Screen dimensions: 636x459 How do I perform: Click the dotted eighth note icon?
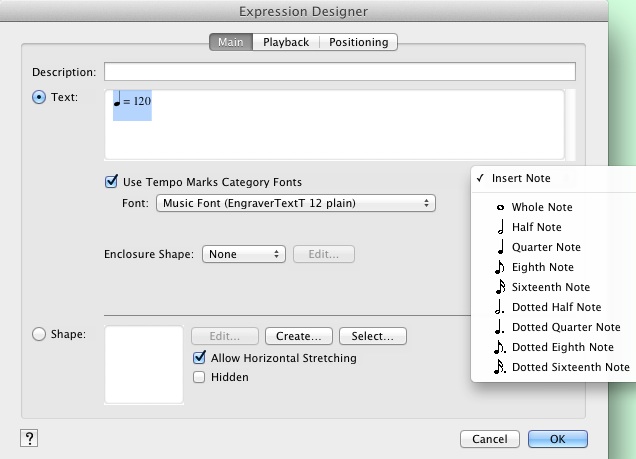tap(499, 347)
